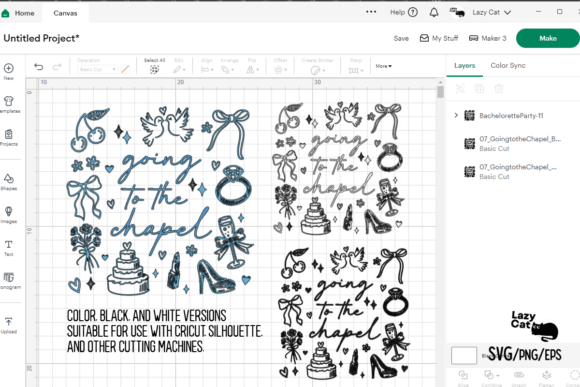Expand the More toolbar menu

(383, 66)
